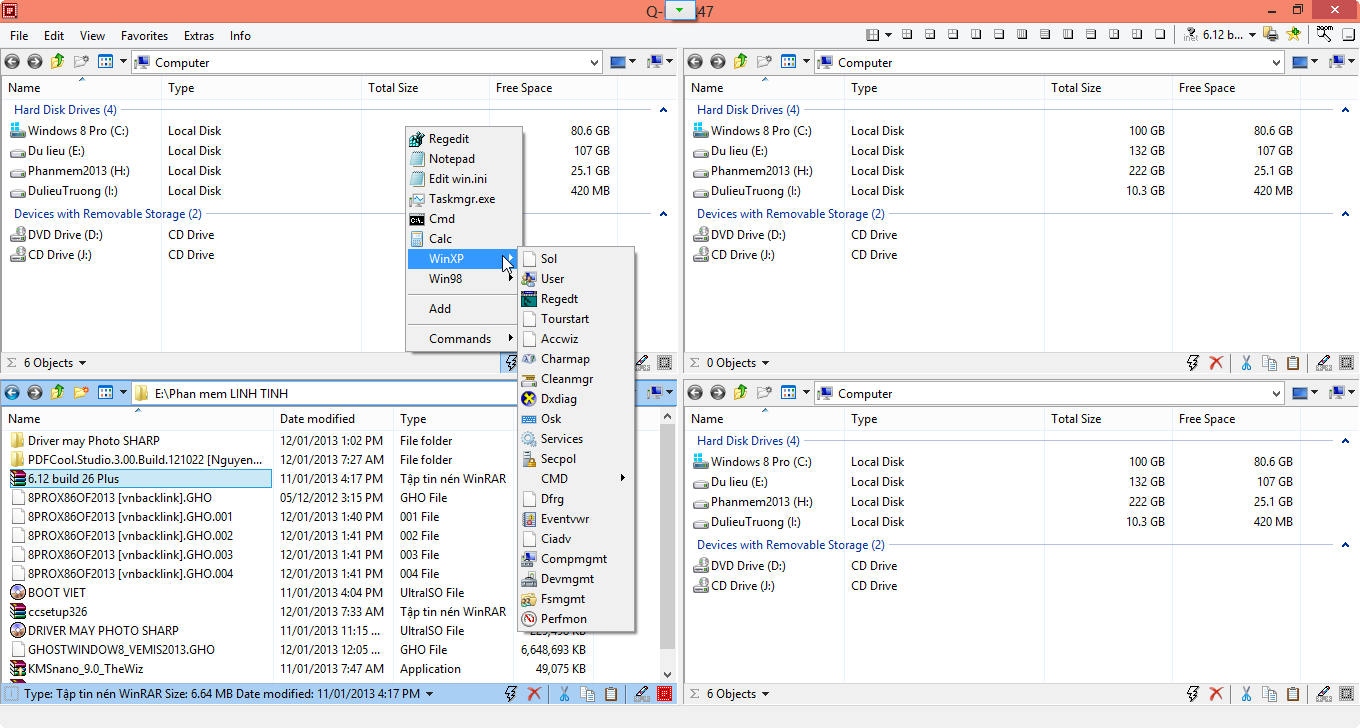Select Windows 8 Pro (C:) in top-left pane
The width and height of the screenshot is (1360, 728).
[x=78, y=131]
